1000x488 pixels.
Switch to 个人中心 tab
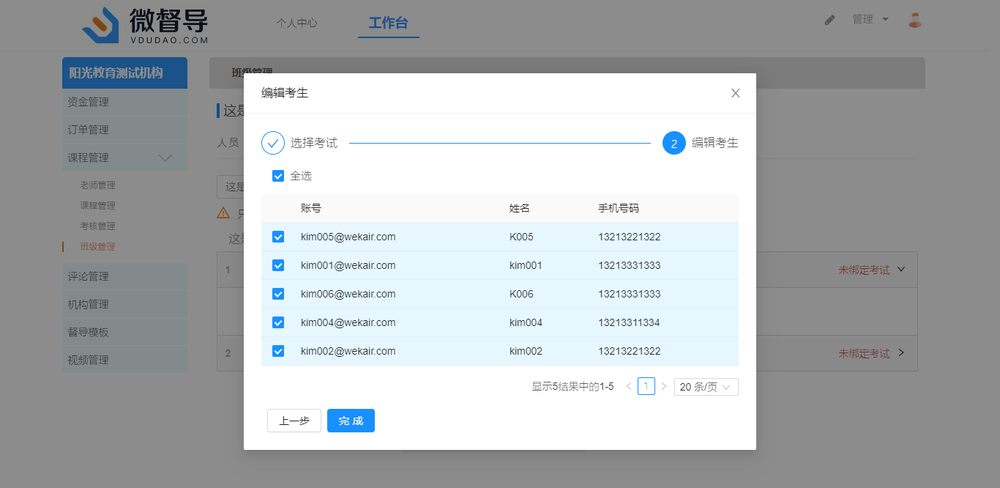[297, 23]
